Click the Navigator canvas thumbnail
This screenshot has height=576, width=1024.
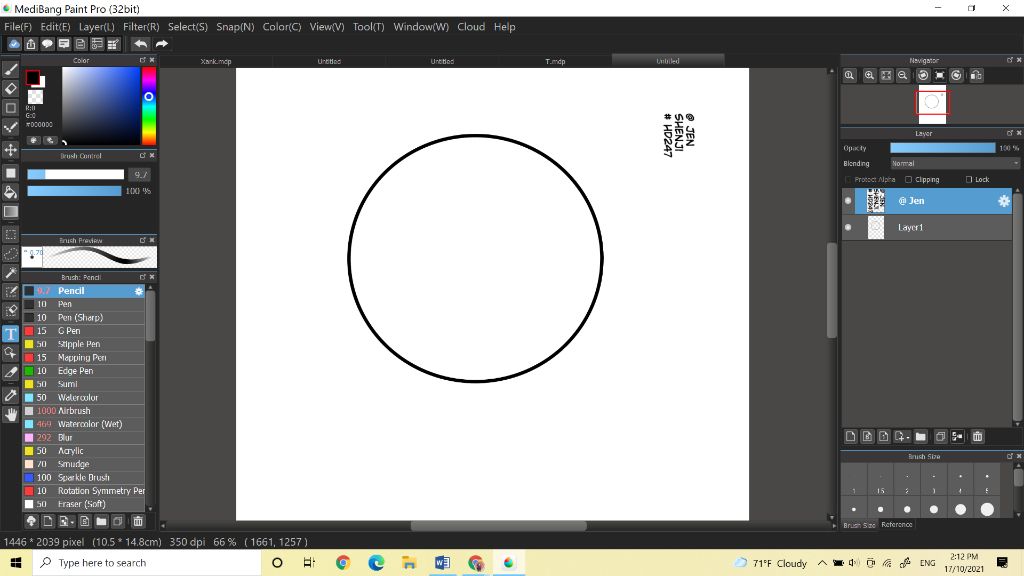pos(932,104)
